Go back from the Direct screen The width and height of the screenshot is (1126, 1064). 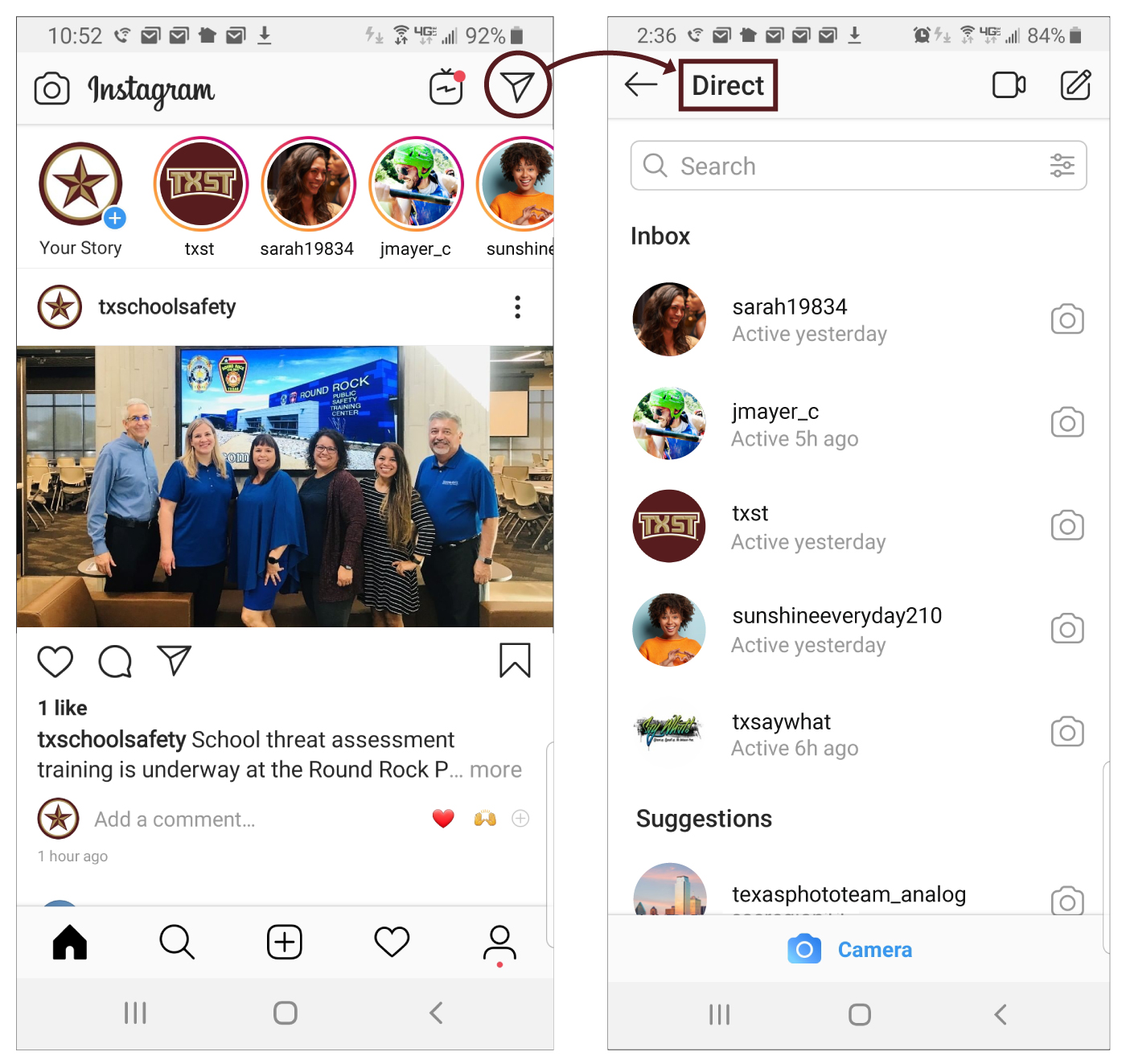pos(641,84)
